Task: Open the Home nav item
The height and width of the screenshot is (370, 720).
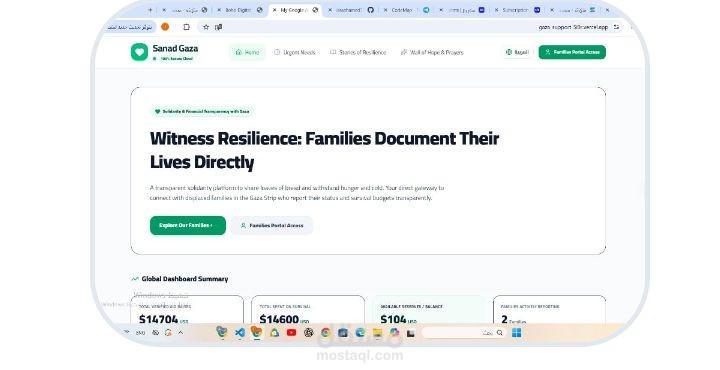Action: pyautogui.click(x=247, y=52)
